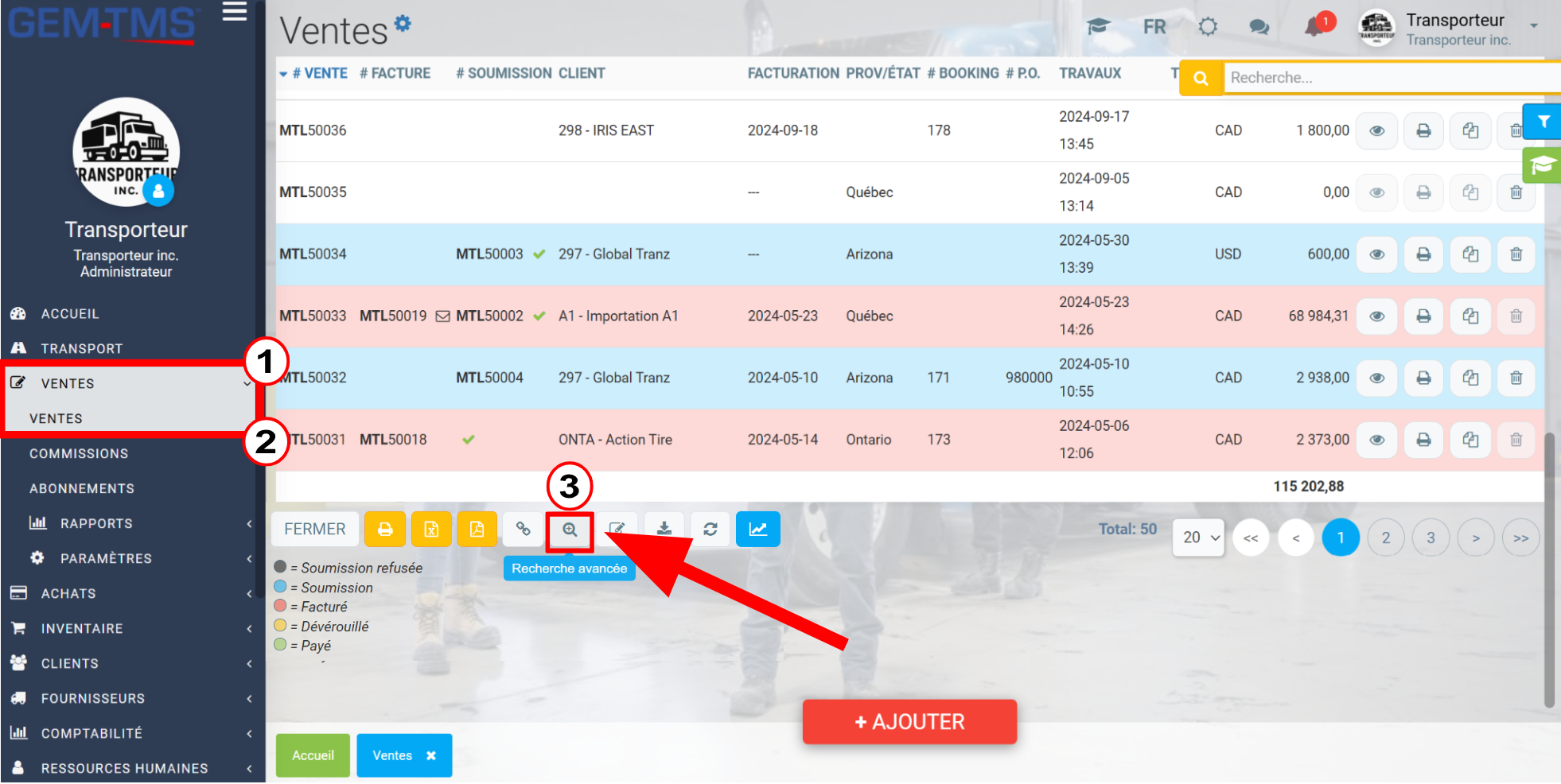Click the blue chart statistics icon

758,530
